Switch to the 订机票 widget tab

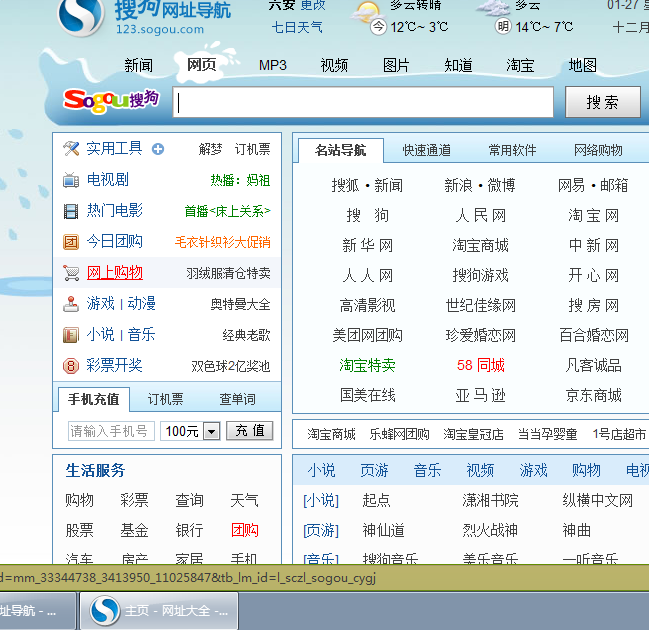tap(166, 399)
